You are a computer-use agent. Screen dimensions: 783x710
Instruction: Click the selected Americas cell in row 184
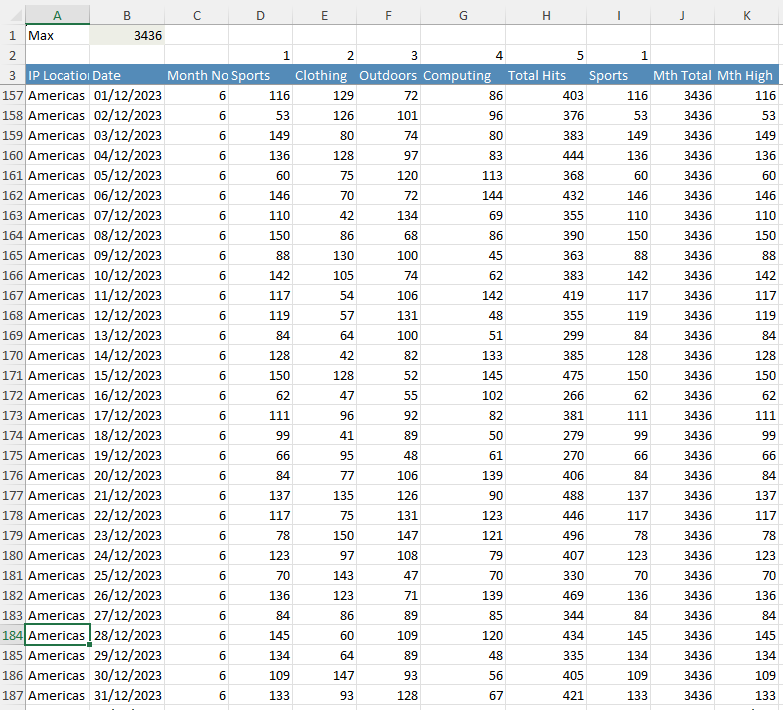[57, 635]
